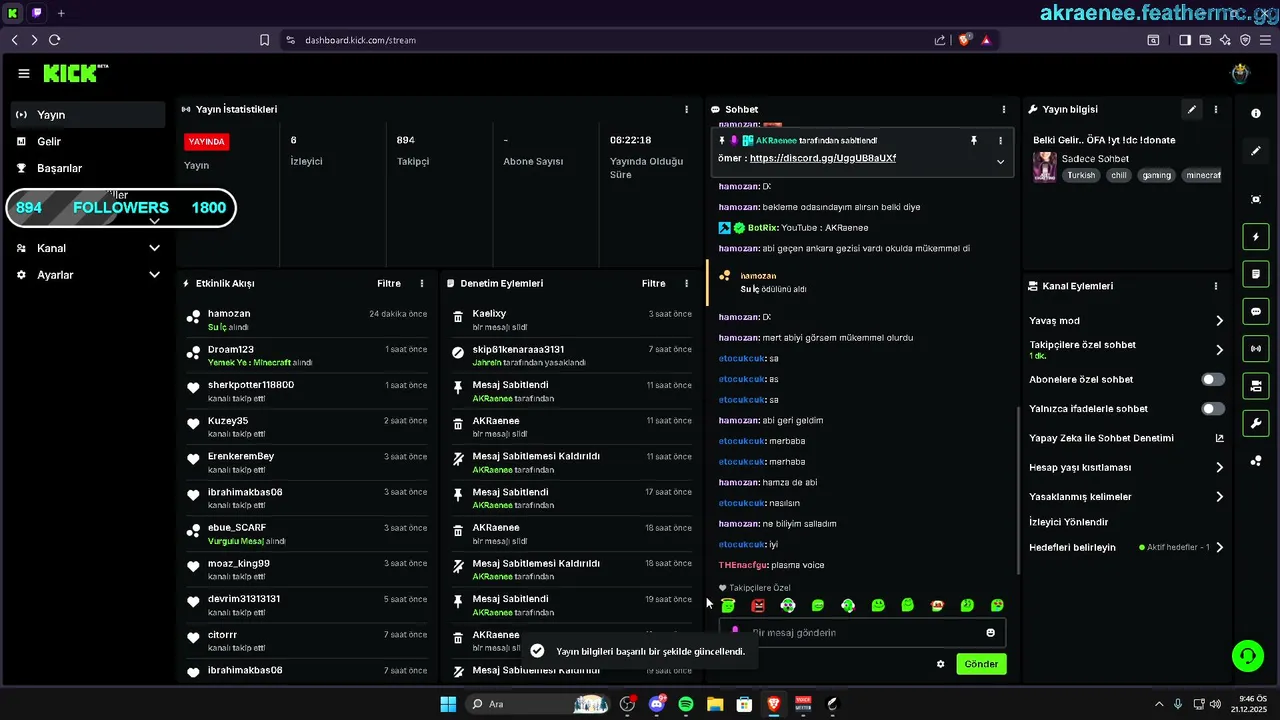
Task: Reload page with browser refresh button
Action: click(x=54, y=40)
